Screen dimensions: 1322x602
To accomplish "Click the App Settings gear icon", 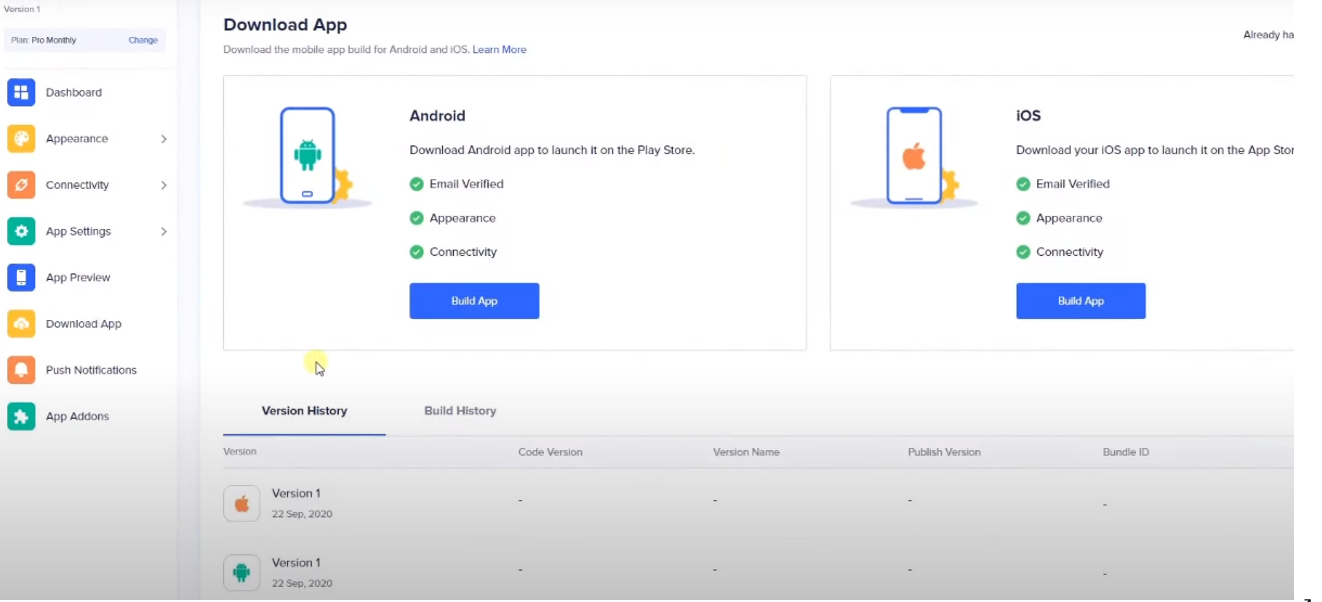I will [21, 231].
